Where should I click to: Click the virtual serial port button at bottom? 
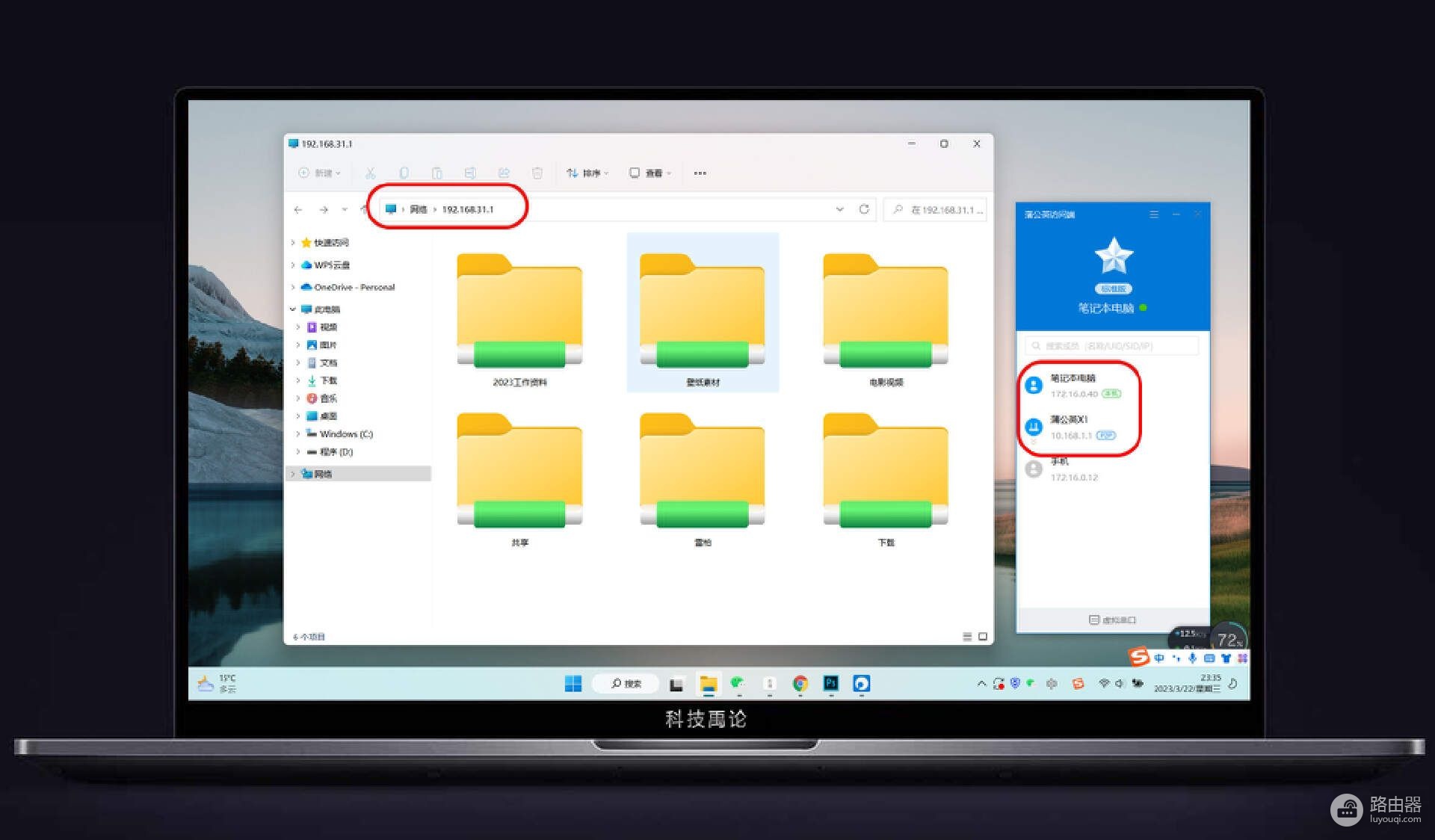coord(1113,620)
